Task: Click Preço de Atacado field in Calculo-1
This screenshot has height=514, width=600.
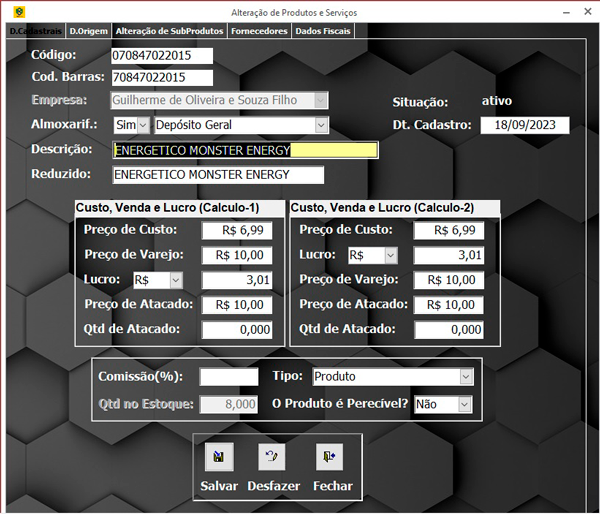Action: coord(237,305)
